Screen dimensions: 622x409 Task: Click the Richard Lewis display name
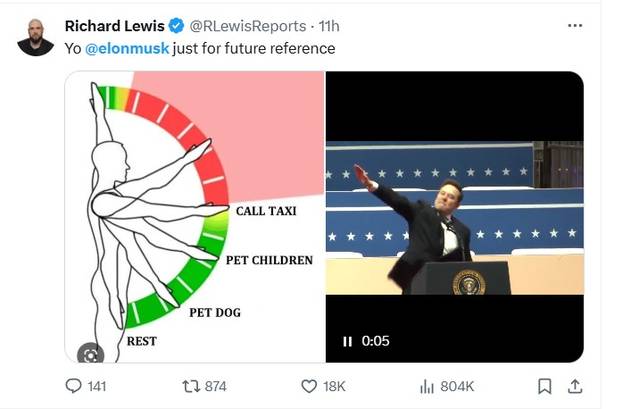(x=114, y=26)
